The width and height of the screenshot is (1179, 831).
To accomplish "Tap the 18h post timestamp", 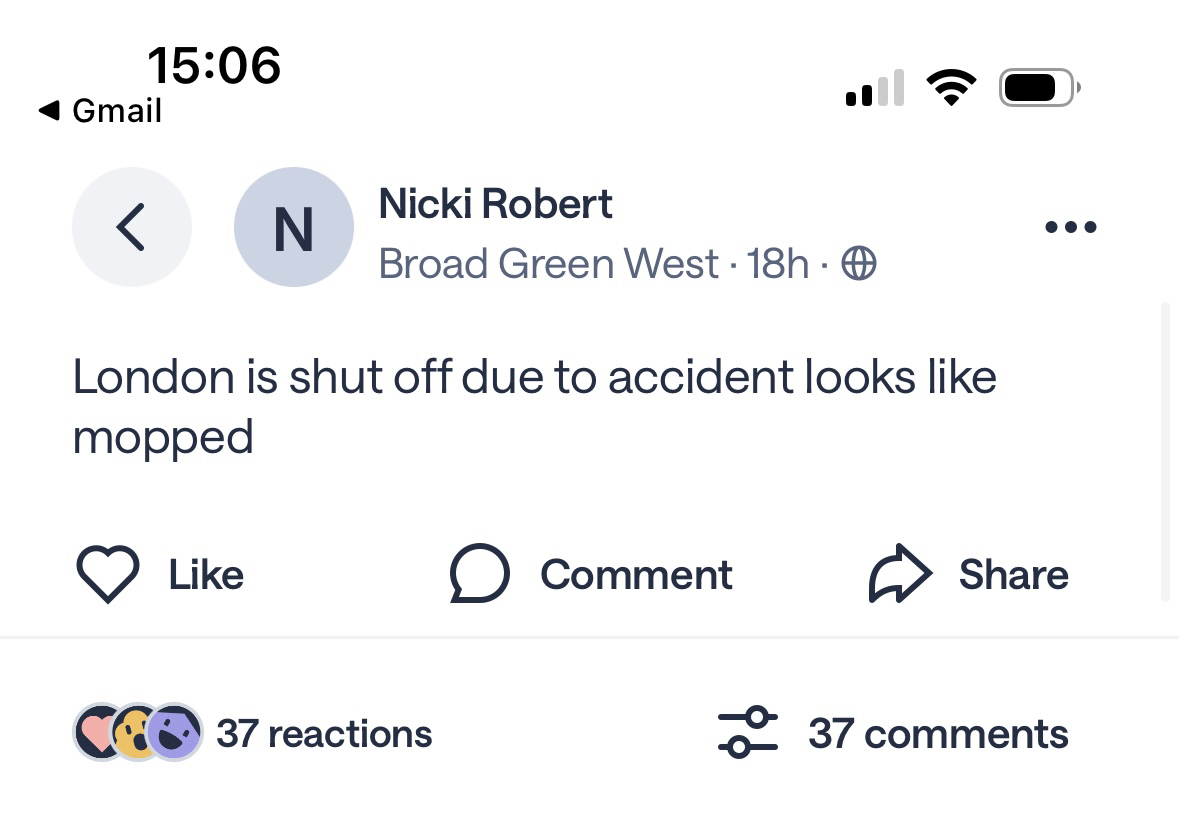I will click(777, 264).
